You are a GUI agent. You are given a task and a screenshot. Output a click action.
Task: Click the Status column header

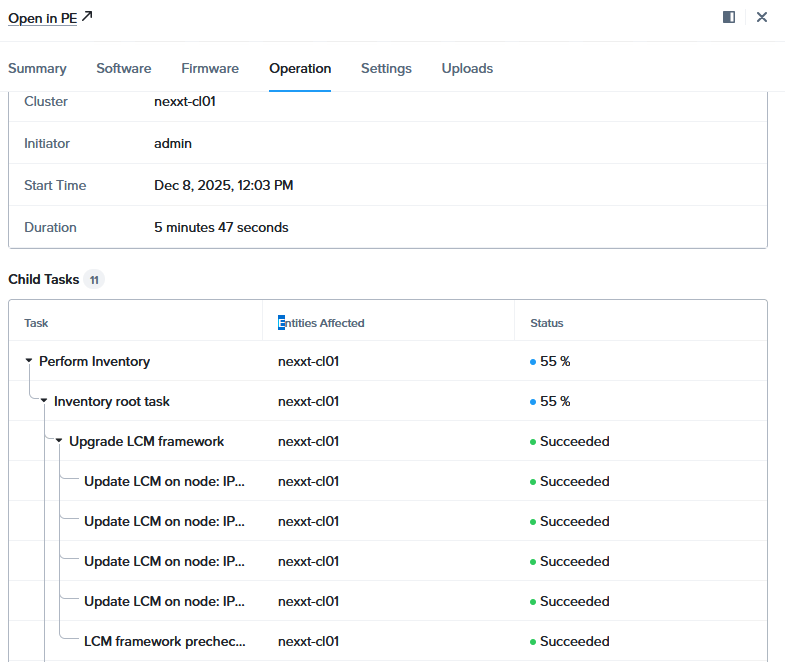(x=547, y=323)
